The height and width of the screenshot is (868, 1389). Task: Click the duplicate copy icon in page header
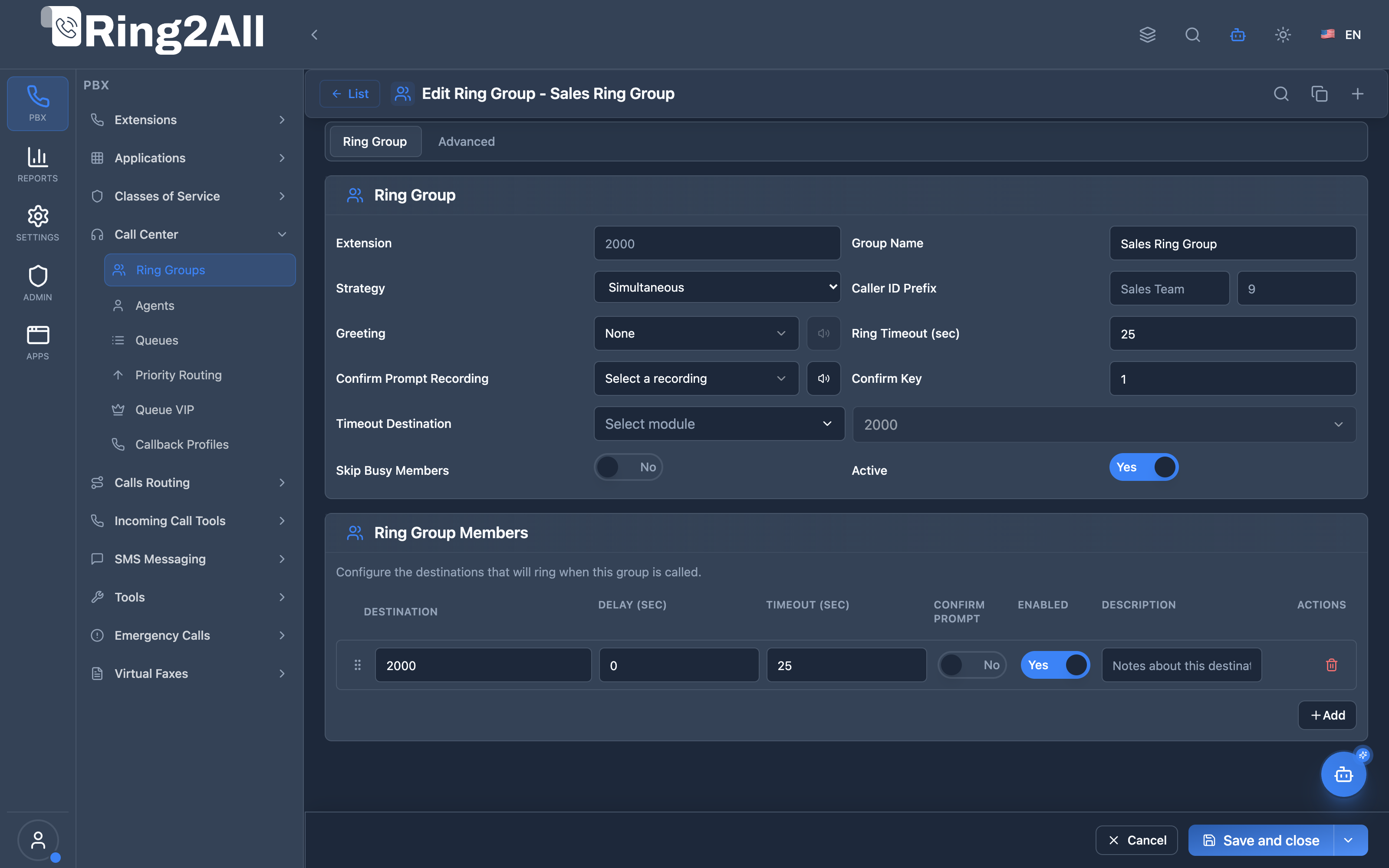(x=1320, y=94)
